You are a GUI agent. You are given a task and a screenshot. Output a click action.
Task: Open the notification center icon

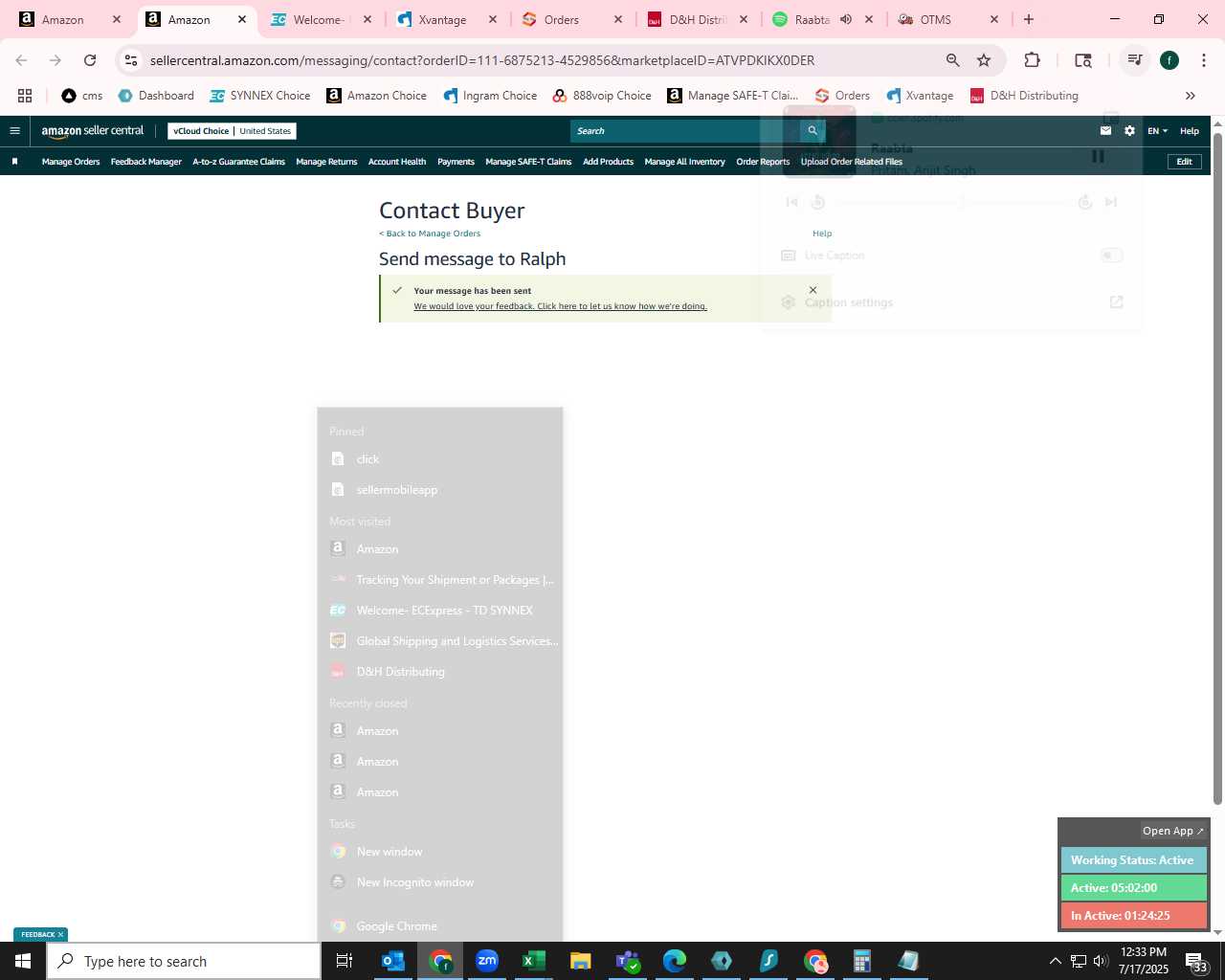(x=1196, y=961)
